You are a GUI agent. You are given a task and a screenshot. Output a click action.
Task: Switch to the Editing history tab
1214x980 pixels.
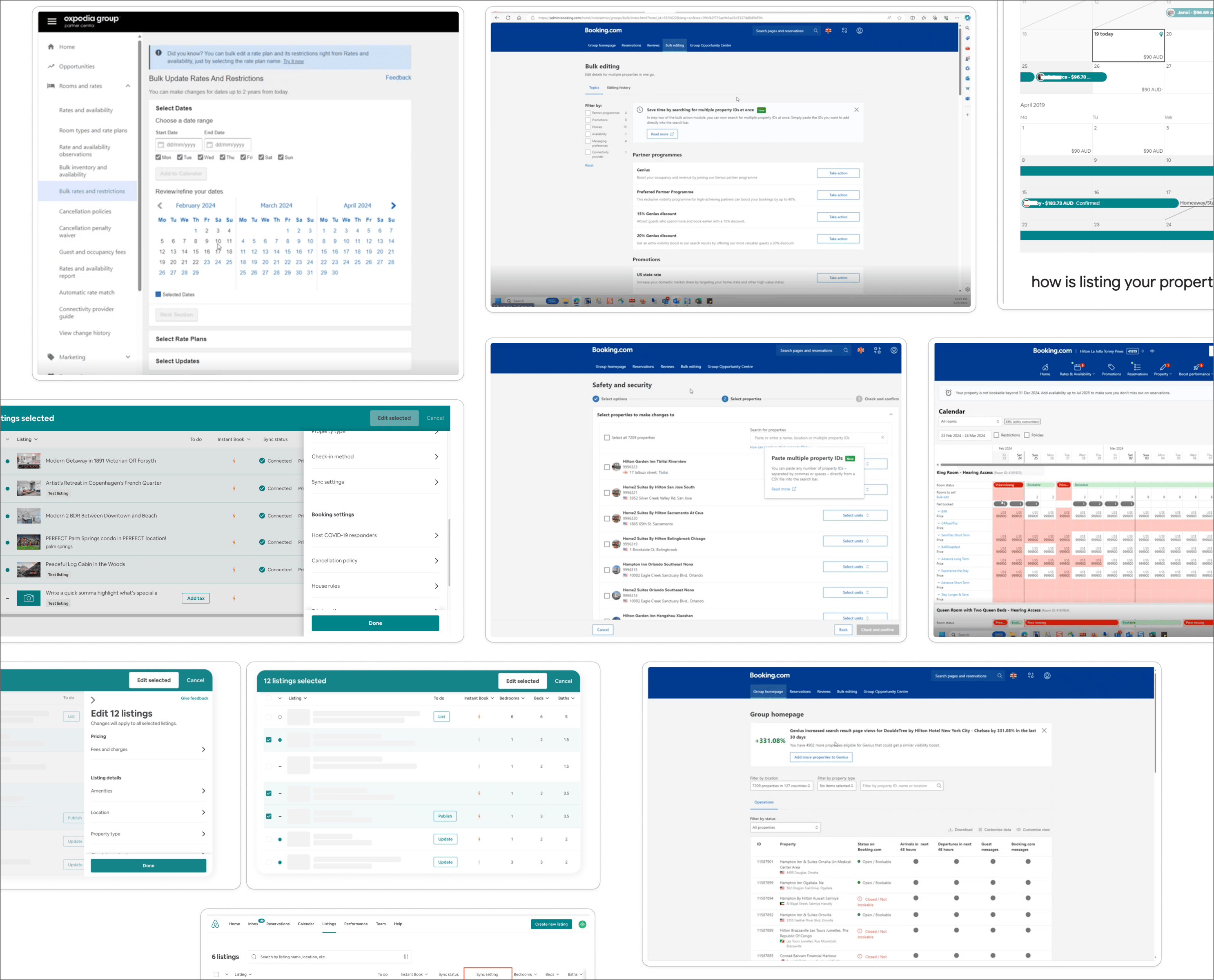[619, 87]
